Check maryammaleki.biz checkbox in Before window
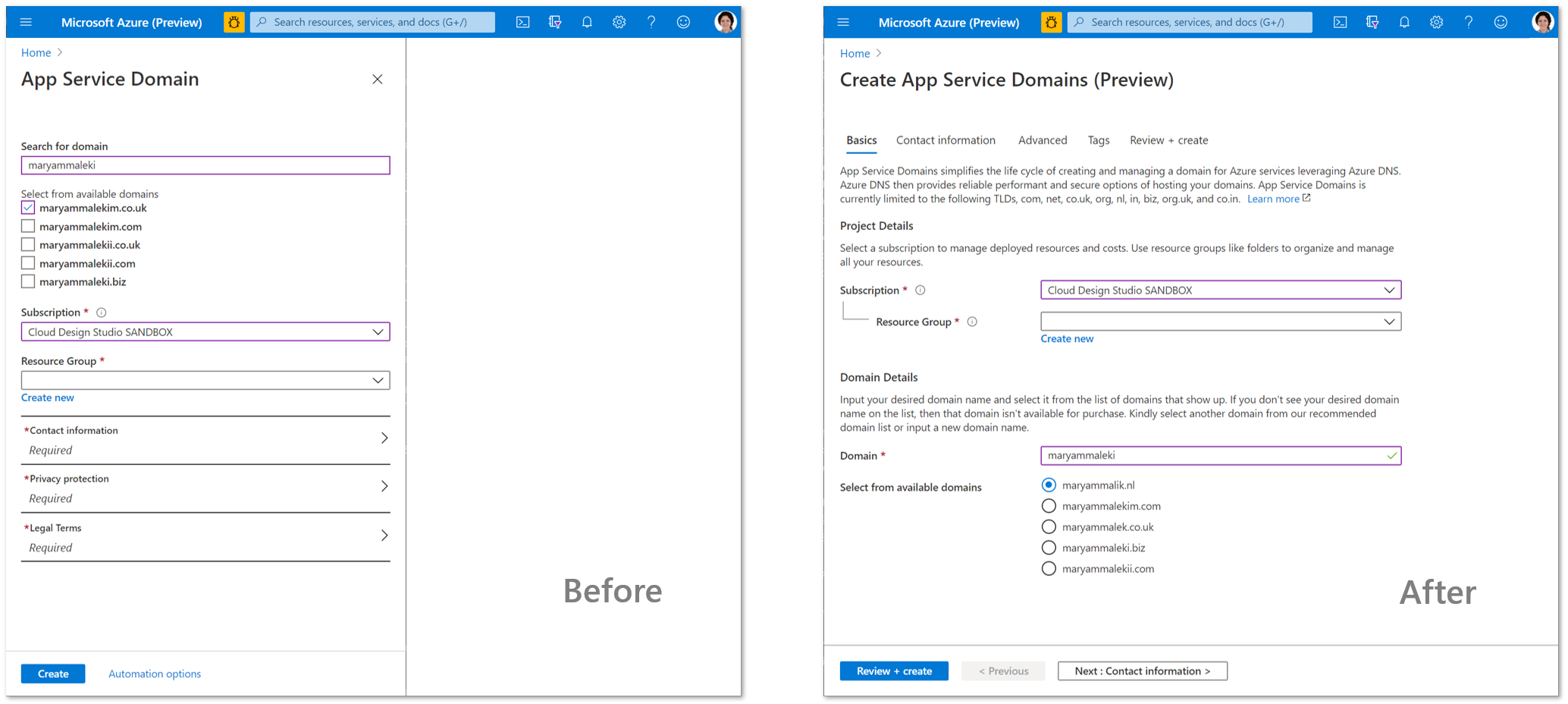Image resolution: width=1568 pixels, height=704 pixels. click(28, 281)
